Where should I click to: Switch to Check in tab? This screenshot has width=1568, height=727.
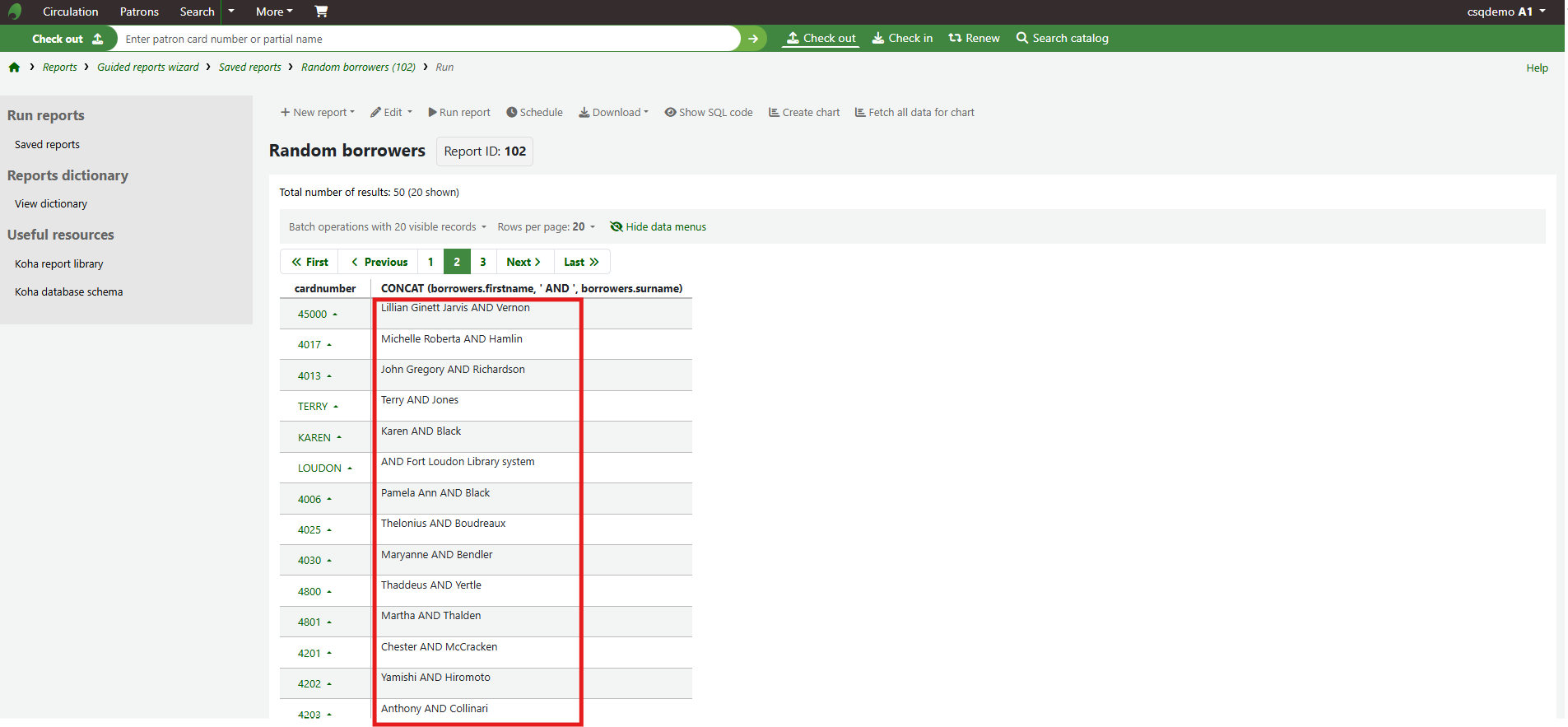902,38
